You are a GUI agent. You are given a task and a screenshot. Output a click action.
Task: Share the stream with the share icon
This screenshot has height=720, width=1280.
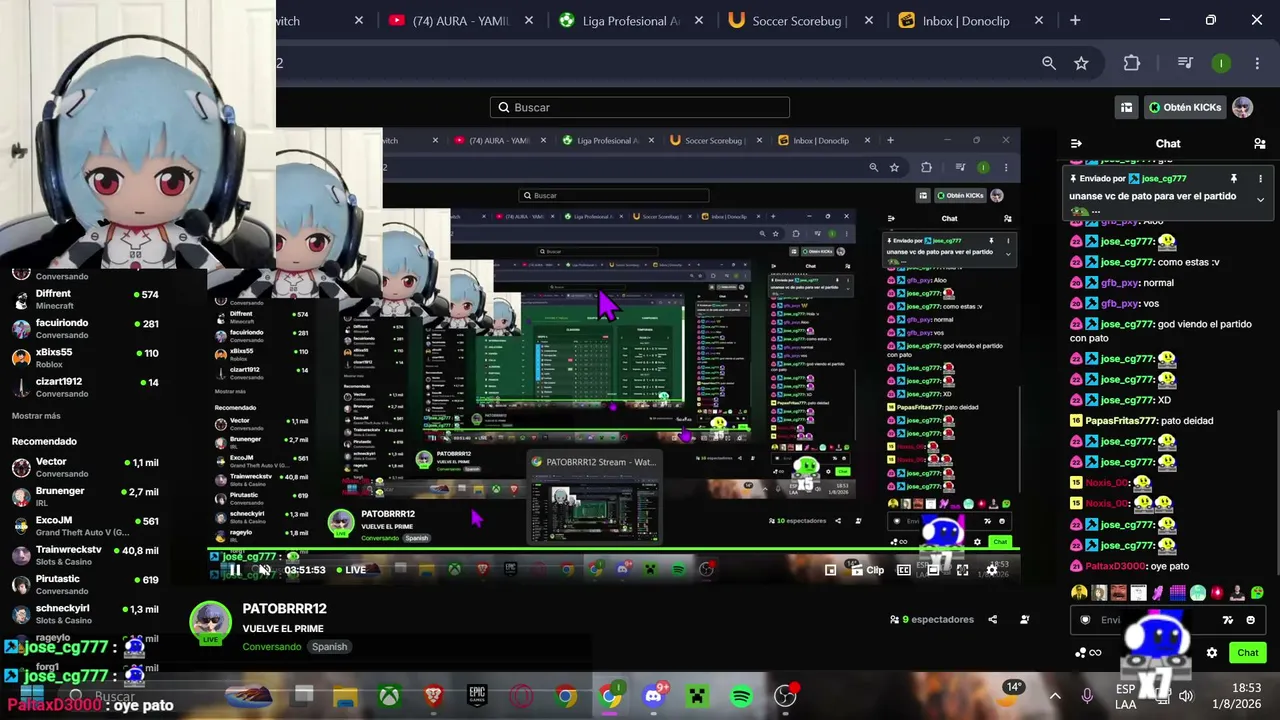[x=992, y=619]
